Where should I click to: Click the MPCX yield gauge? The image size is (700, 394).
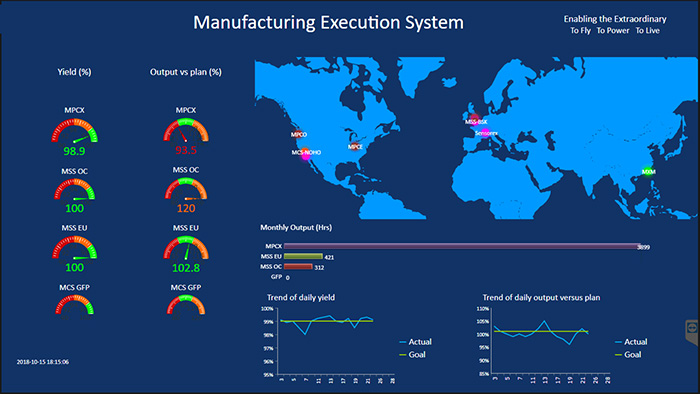[x=75, y=132]
